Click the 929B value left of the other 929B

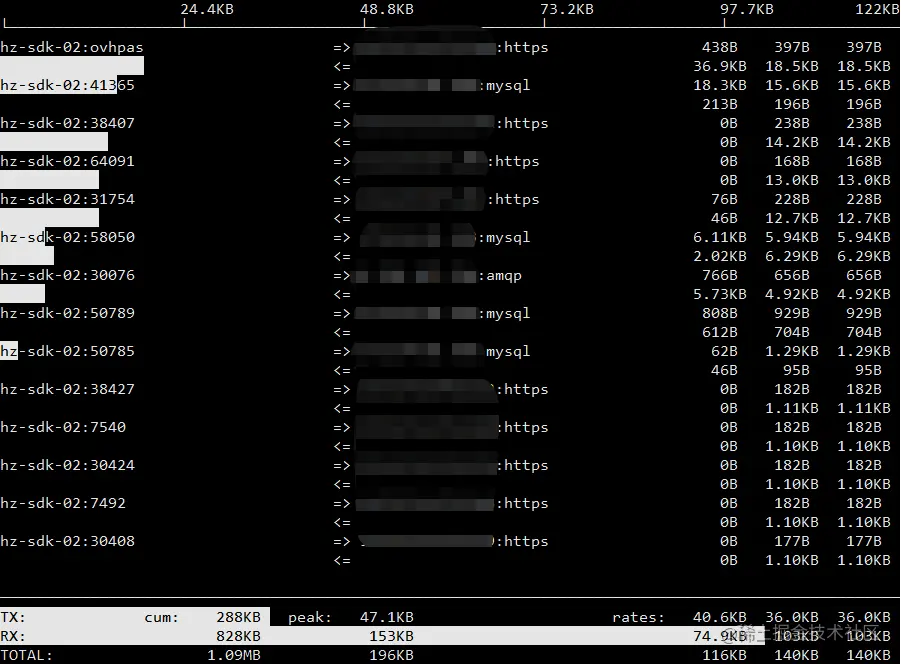click(791, 313)
